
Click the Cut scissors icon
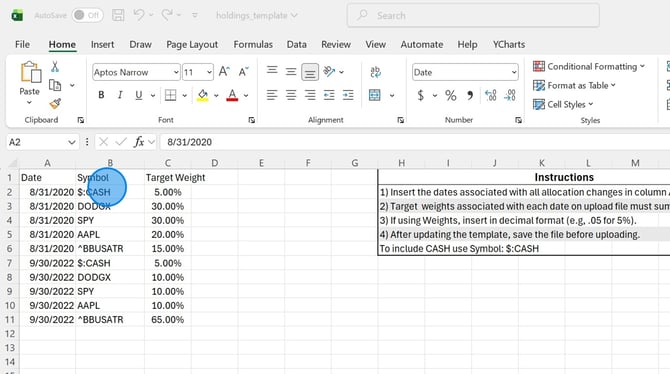tap(55, 67)
